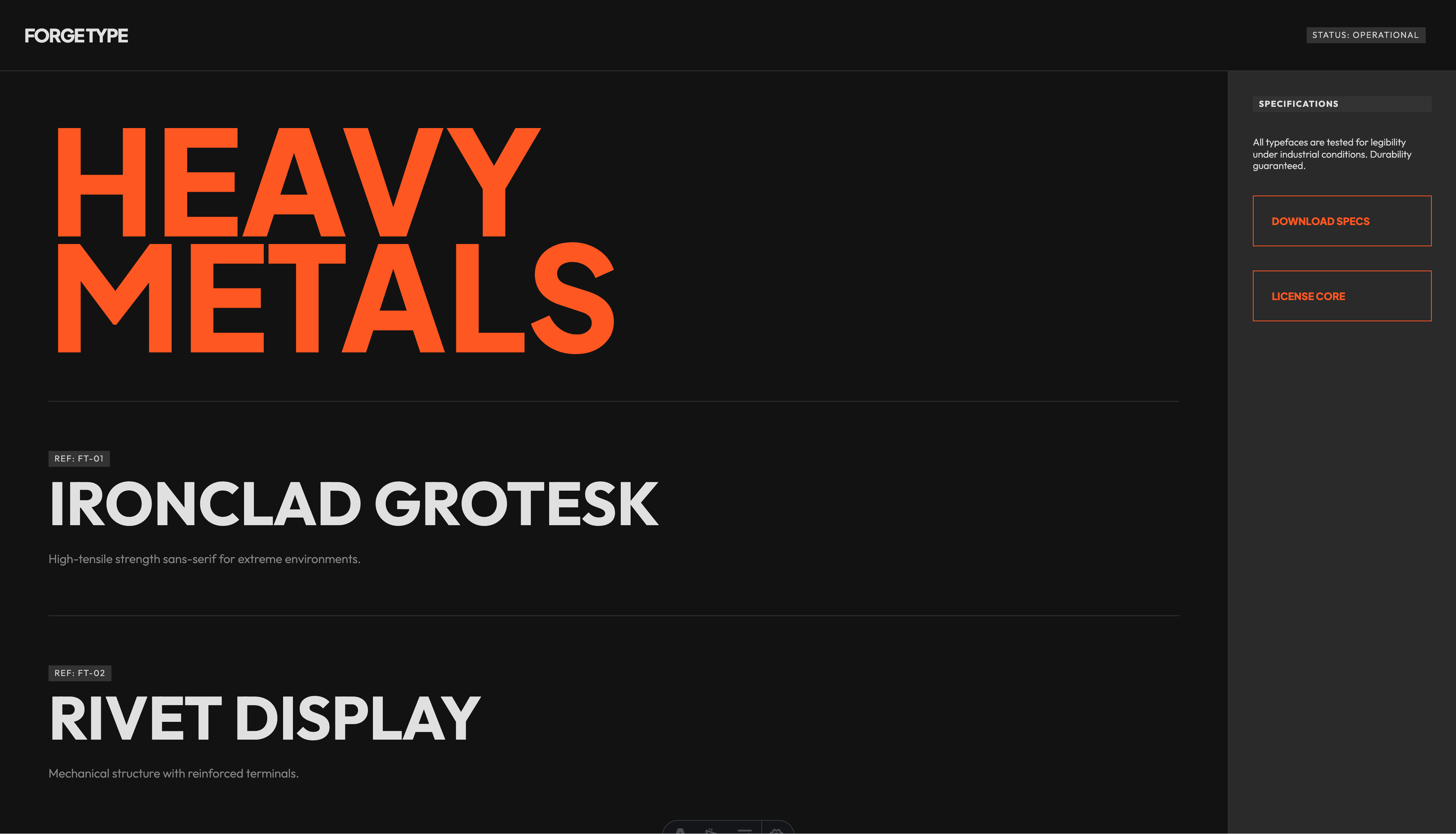The height and width of the screenshot is (834, 1456).
Task: Select the REF: FT-01 tag
Action: coord(79,459)
